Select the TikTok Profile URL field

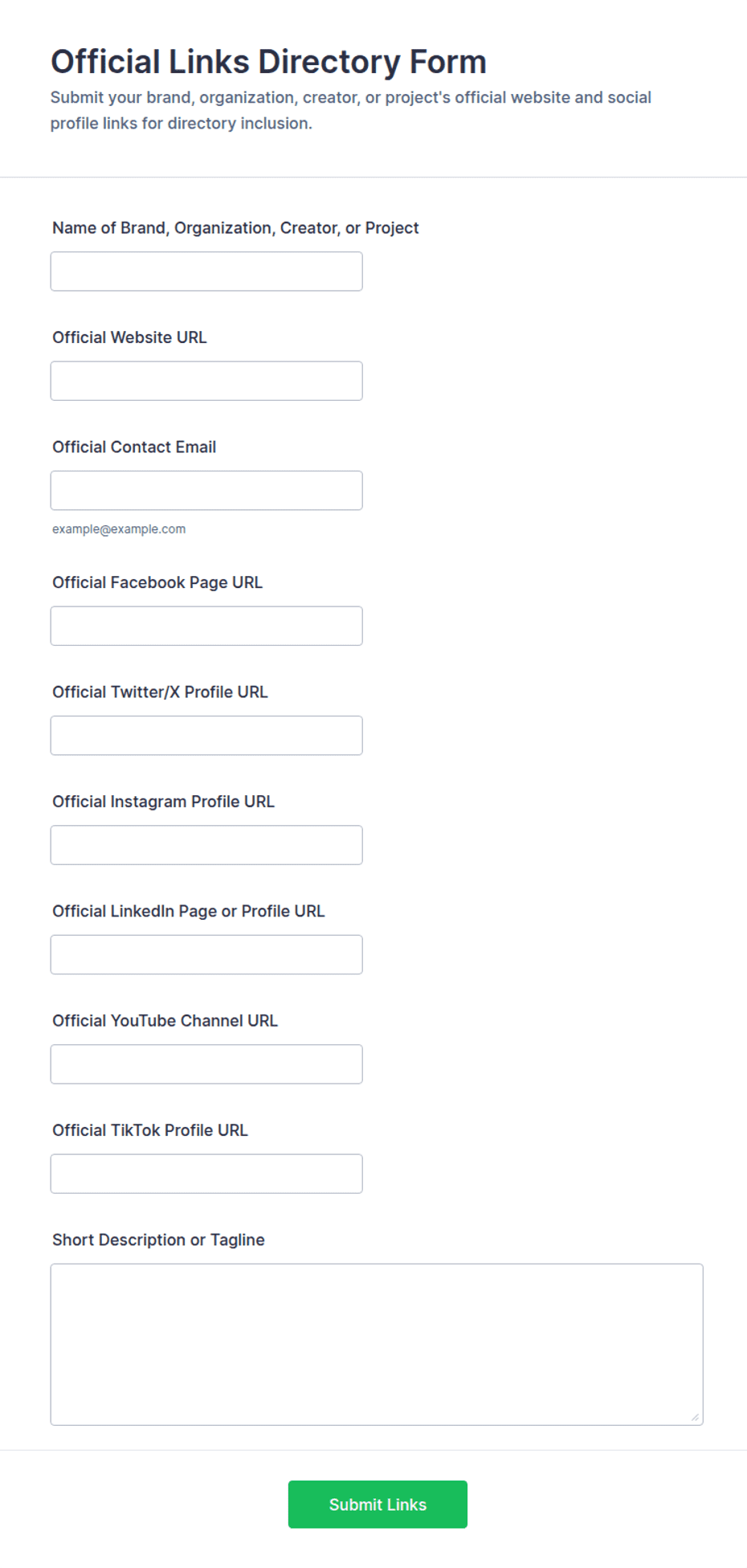[206, 1174]
